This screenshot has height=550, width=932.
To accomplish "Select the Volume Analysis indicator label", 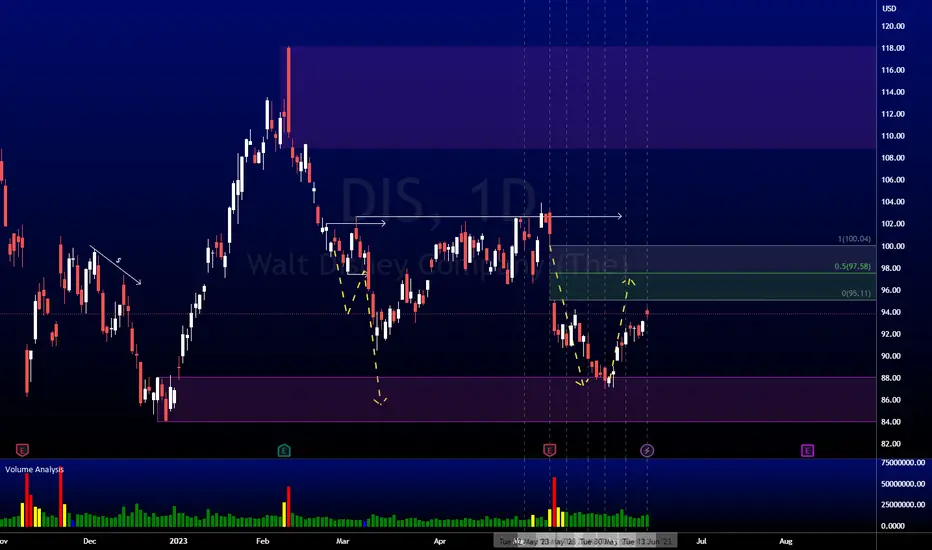I will point(34,469).
